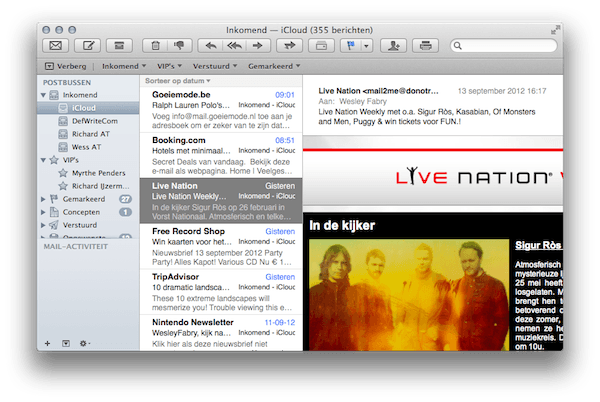Open VIP's favorites bar dropdown
This screenshot has height=402, width=600.
[170, 66]
